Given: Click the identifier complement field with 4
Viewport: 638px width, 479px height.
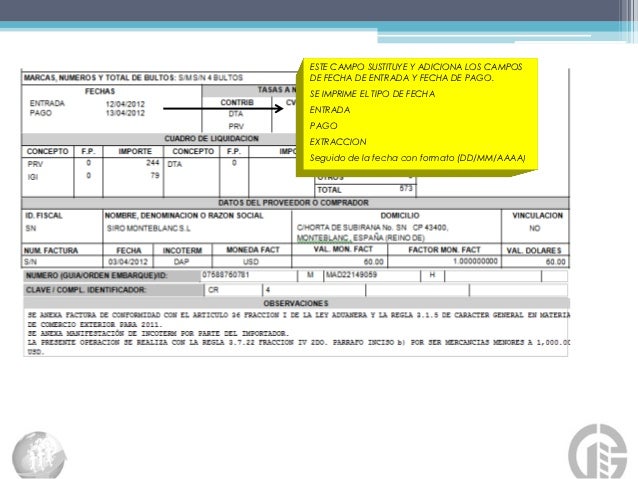Looking at the screenshot, I should point(314,290).
